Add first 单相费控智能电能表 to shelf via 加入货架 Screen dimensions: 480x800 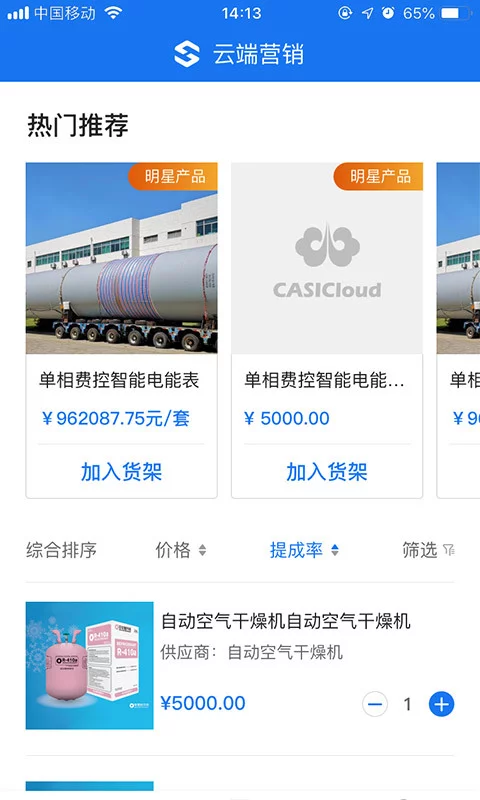pos(121,471)
